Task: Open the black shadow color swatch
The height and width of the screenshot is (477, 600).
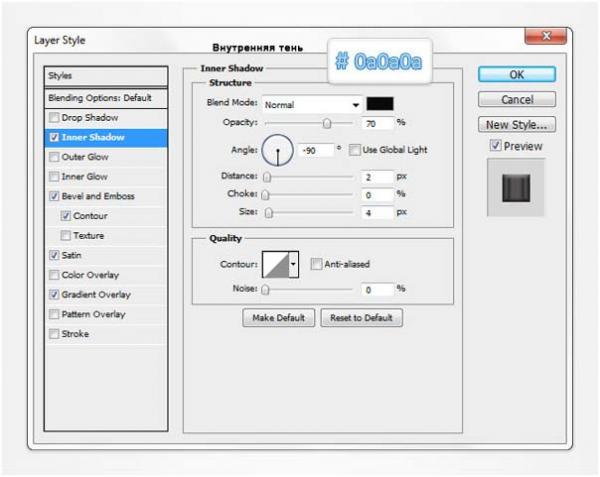Action: click(x=380, y=104)
